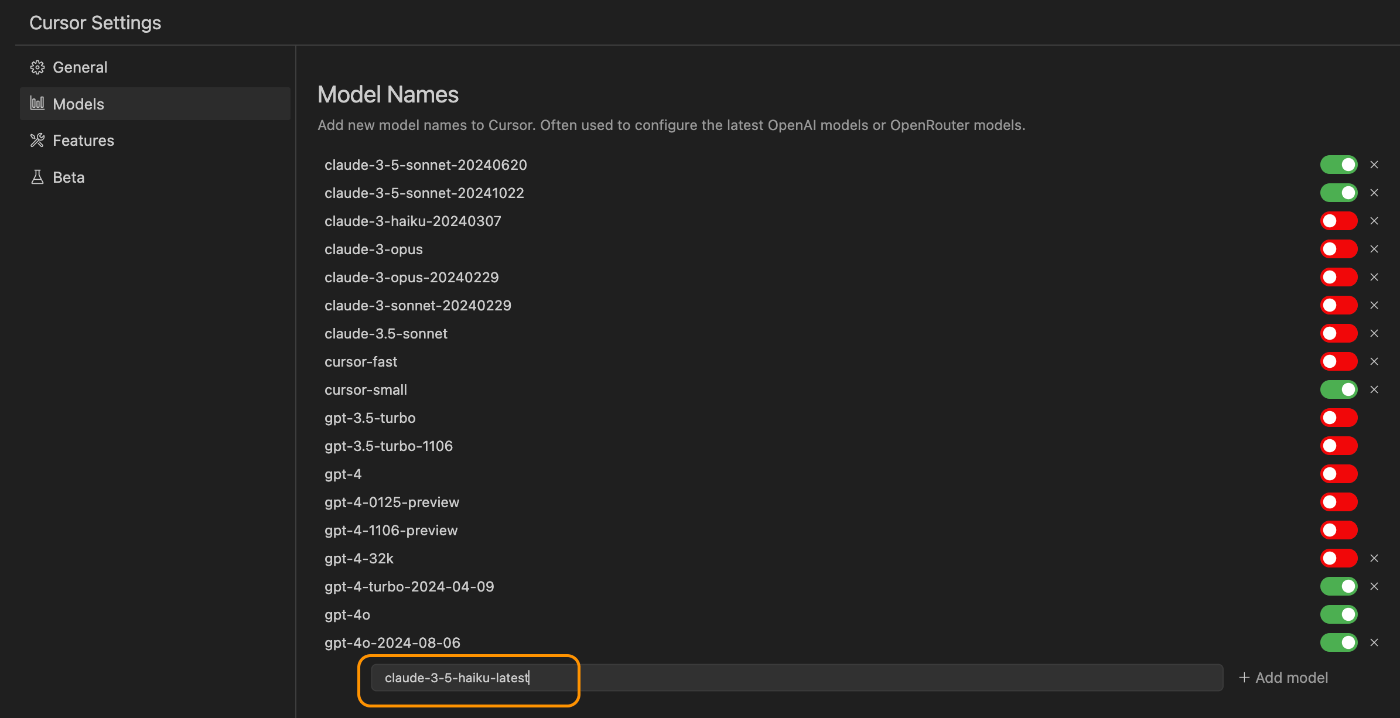Viewport: 1400px width, 718px height.
Task: Enable claude-3-sonnet-20240229 model toggle
Action: tap(1339, 305)
